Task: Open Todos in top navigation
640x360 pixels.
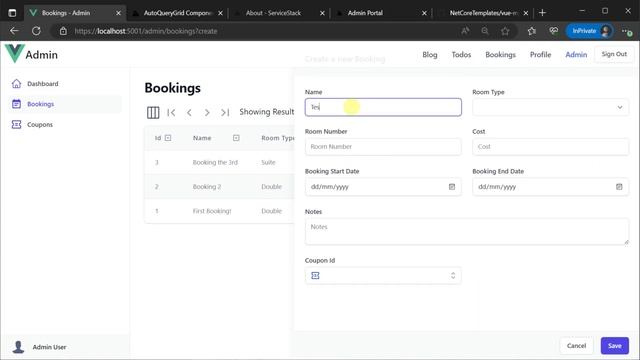Action: [461, 55]
